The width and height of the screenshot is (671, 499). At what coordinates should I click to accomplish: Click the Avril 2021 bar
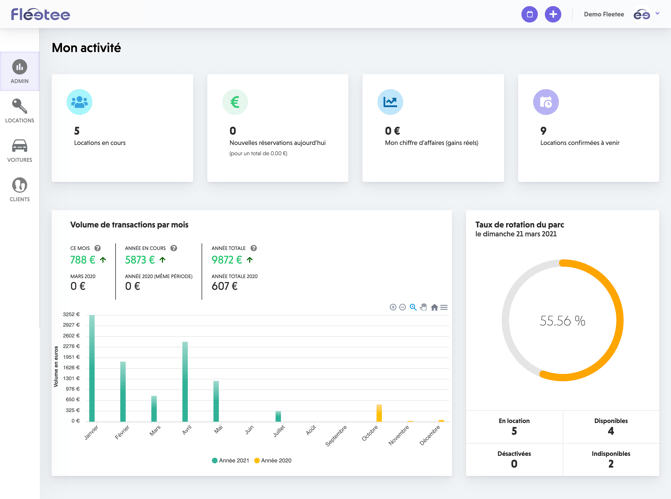pos(185,382)
